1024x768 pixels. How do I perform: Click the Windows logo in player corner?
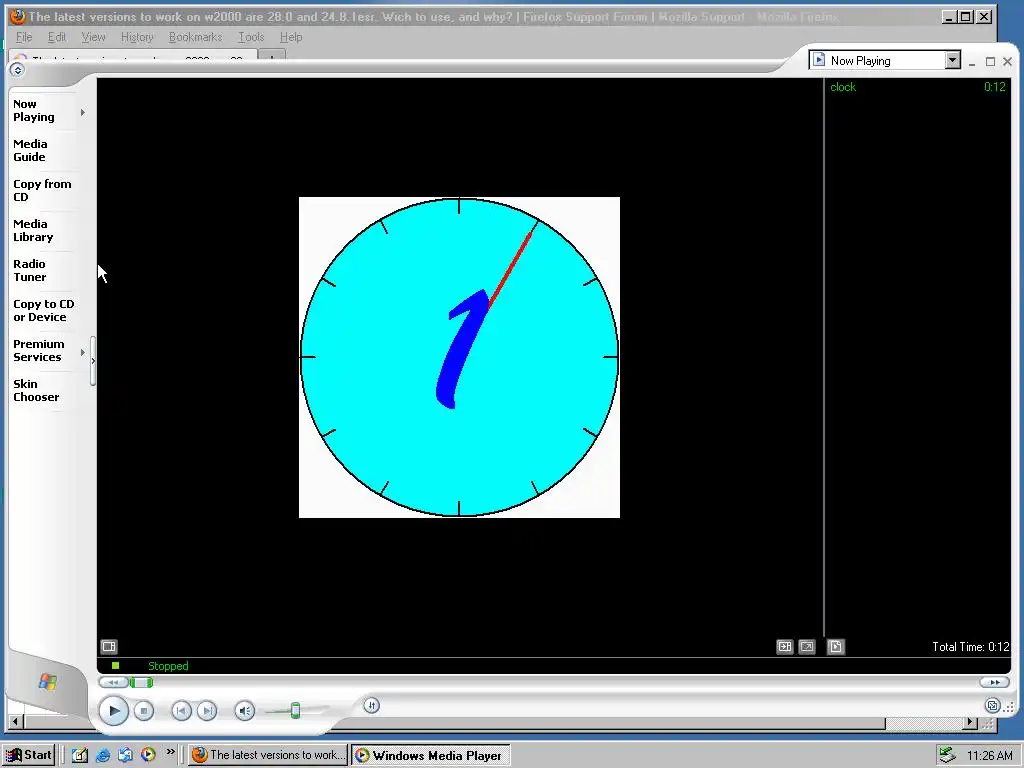click(x=48, y=682)
